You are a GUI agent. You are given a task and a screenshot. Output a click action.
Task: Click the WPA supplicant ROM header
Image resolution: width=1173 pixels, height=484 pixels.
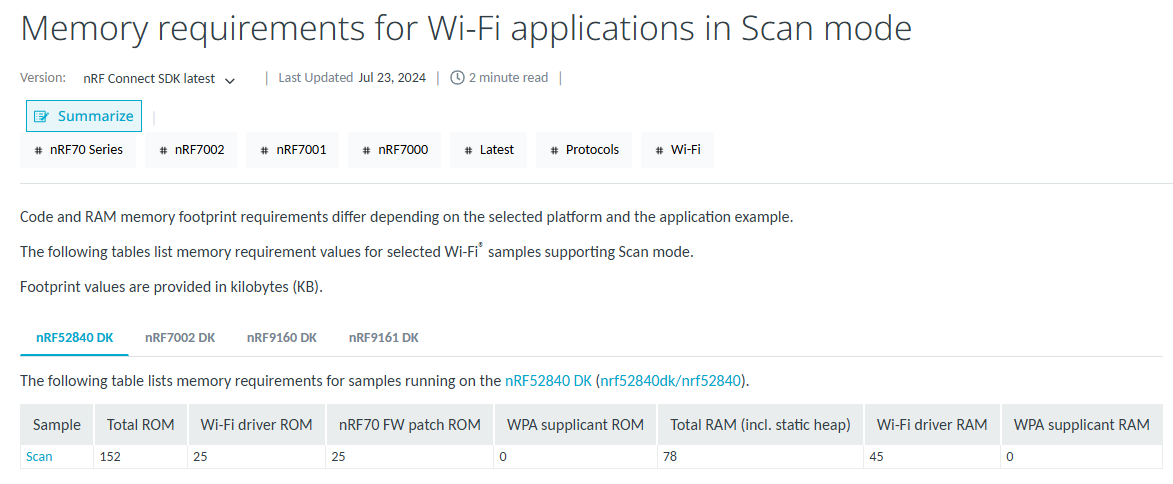tap(575, 425)
